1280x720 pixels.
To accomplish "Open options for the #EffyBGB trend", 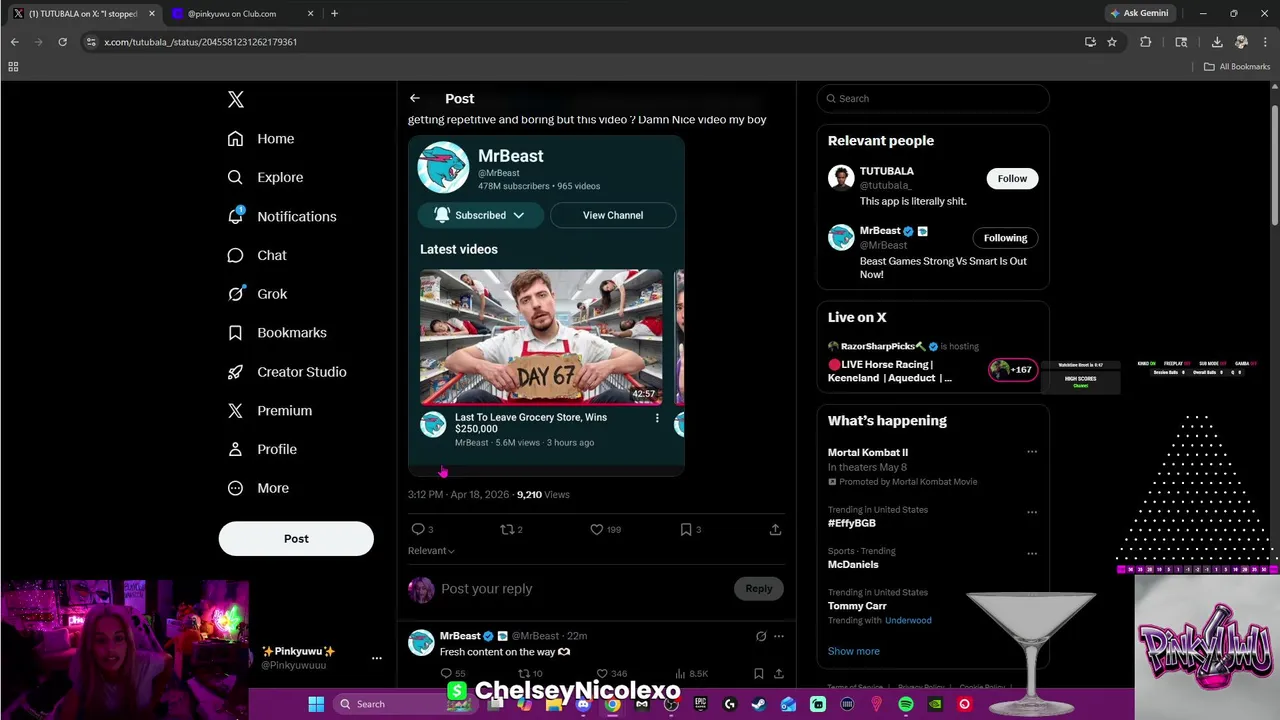I will click(x=1032, y=512).
